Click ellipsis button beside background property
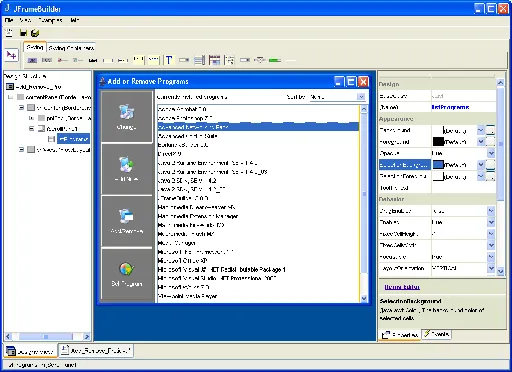 point(490,130)
